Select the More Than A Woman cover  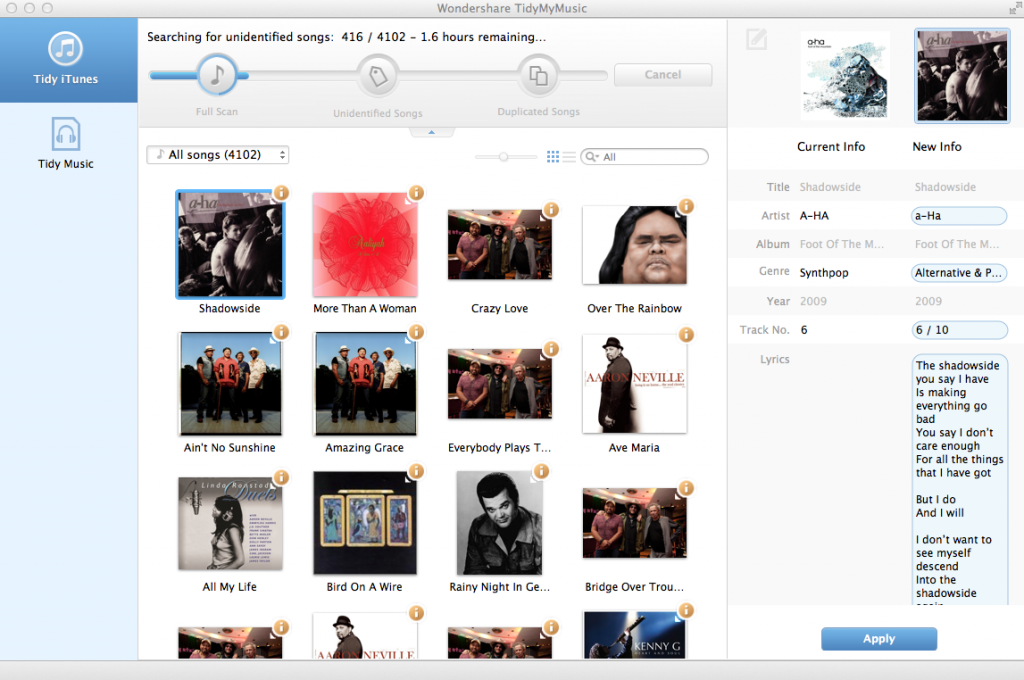click(x=365, y=244)
